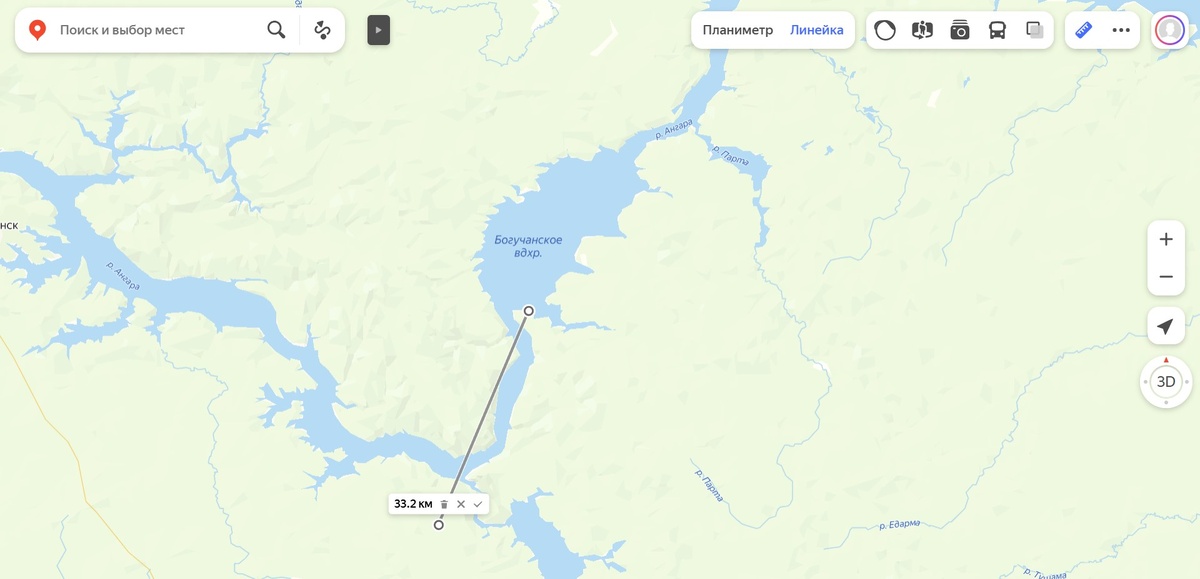The height and width of the screenshot is (579, 1200).
Task: Open the route builder icon
Action: click(x=322, y=30)
